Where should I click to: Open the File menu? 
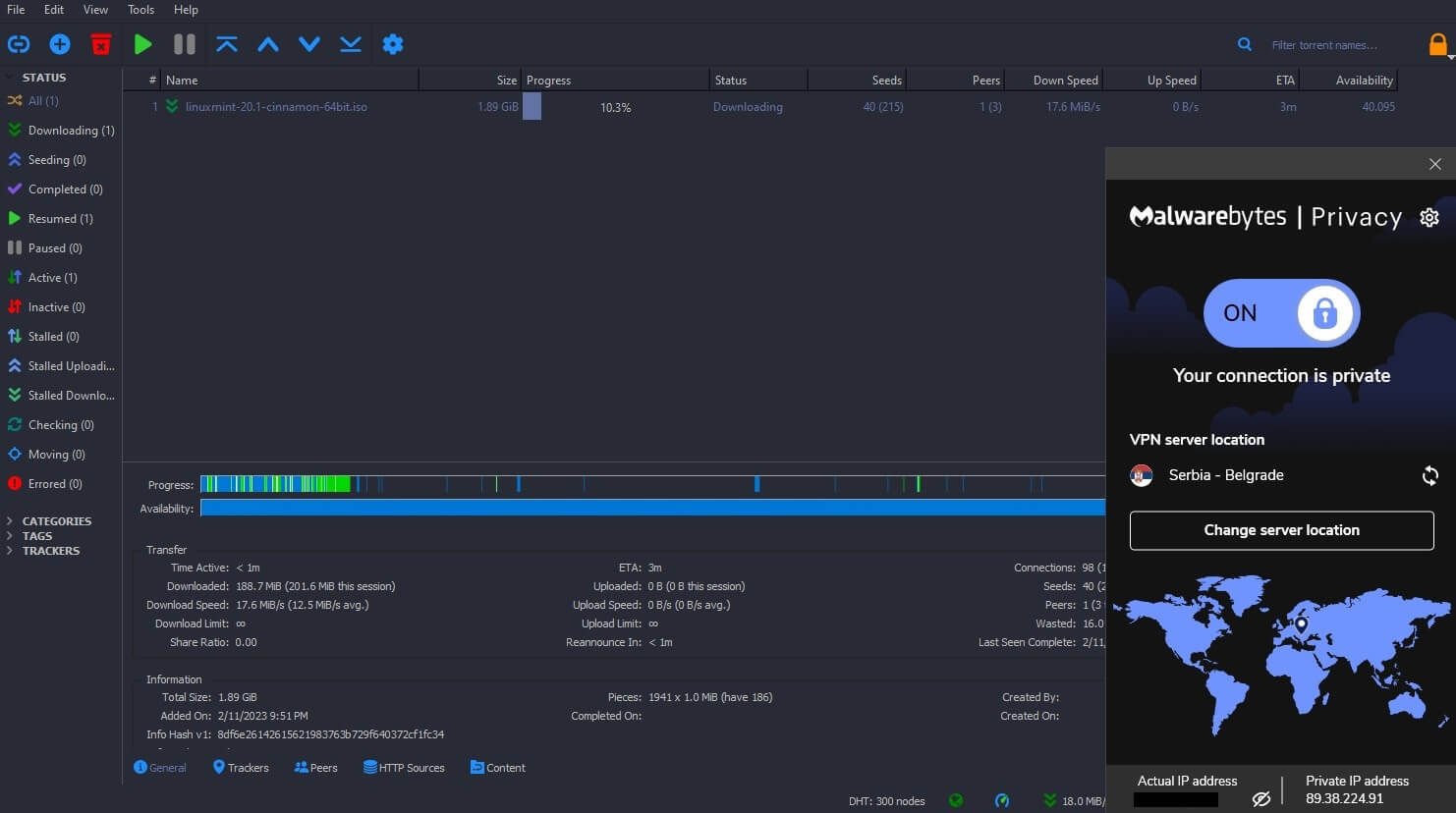pyautogui.click(x=16, y=9)
